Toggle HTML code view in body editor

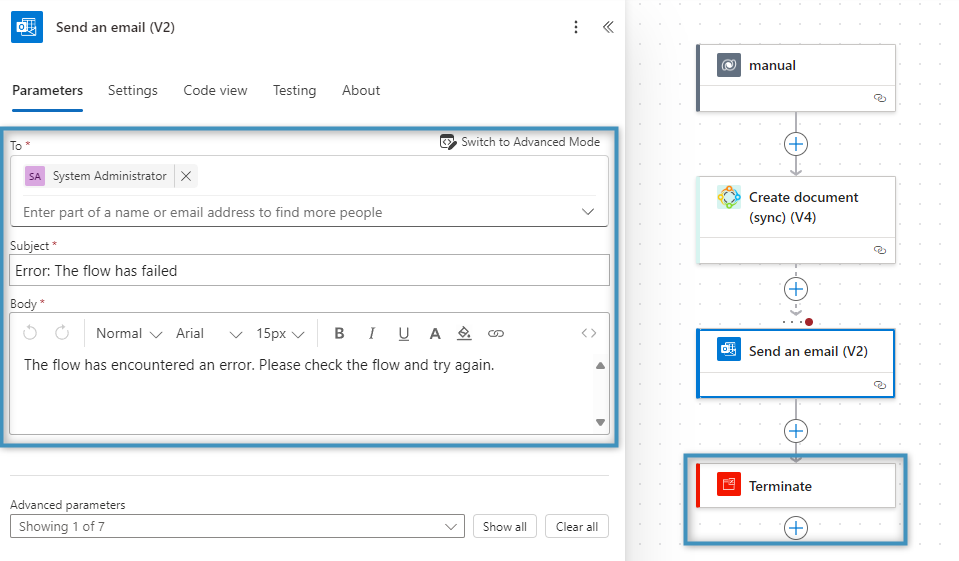coord(589,333)
